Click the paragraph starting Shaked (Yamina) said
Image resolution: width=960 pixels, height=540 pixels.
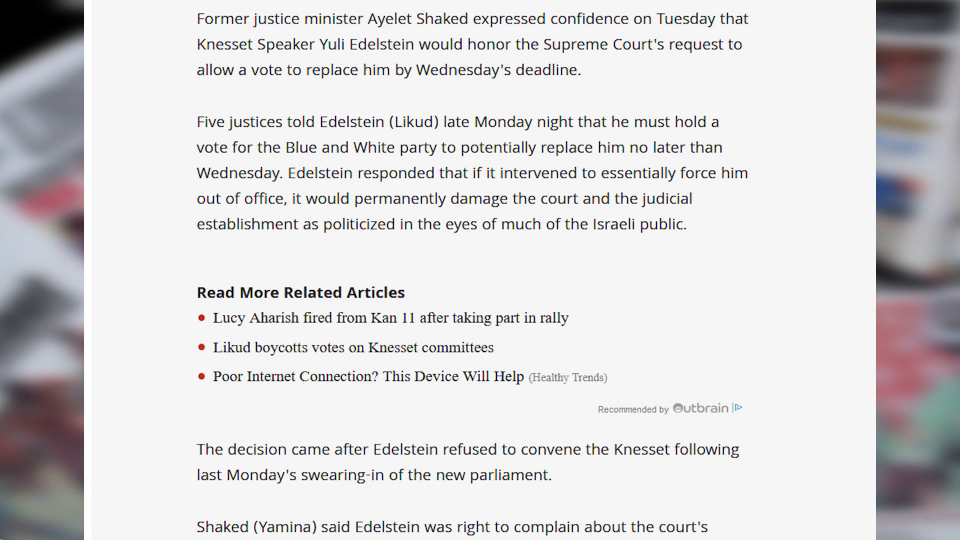pyautogui.click(x=452, y=527)
